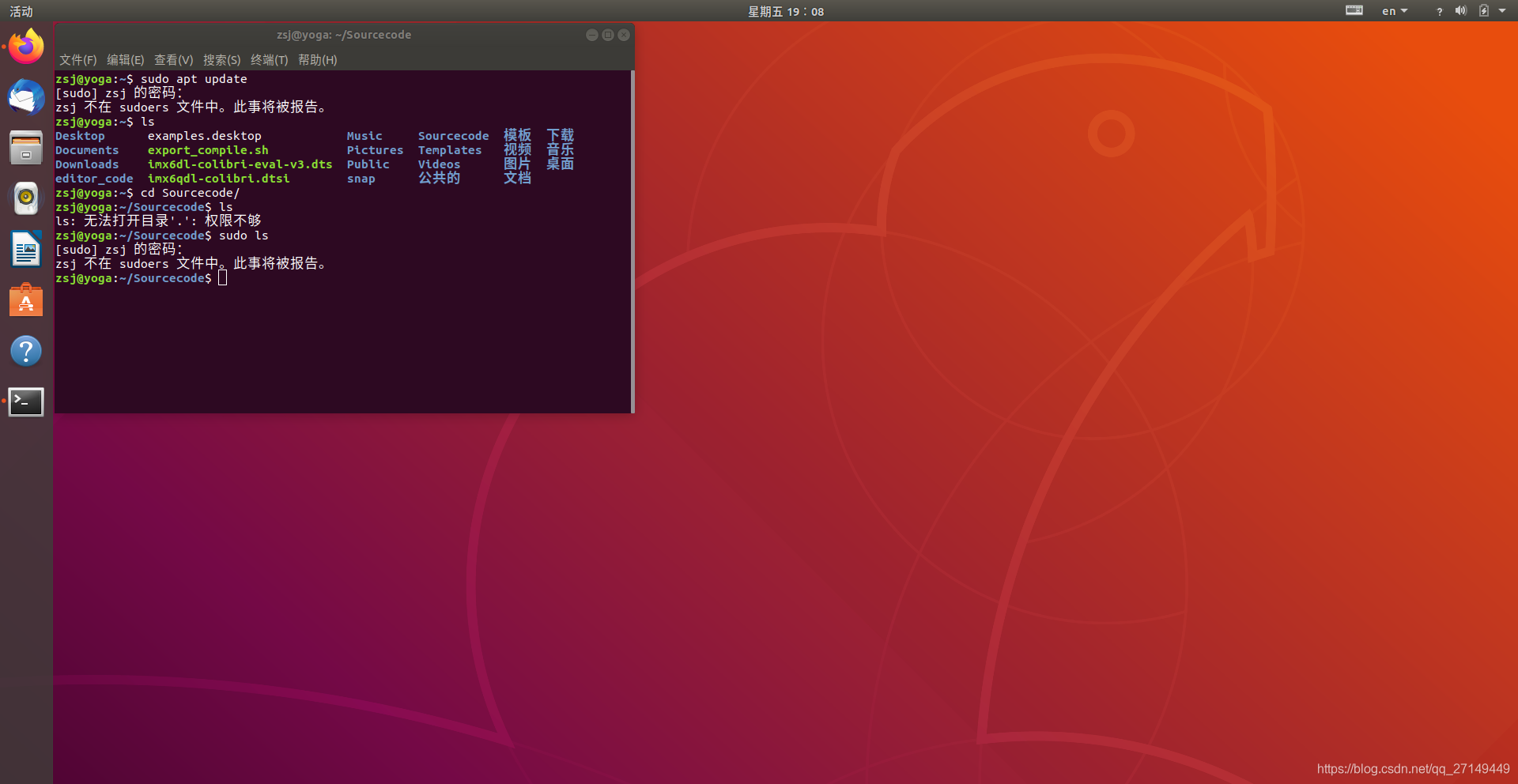Click the 音乐 directory entry
Viewport: 1518px width, 784px height.
tap(561, 150)
